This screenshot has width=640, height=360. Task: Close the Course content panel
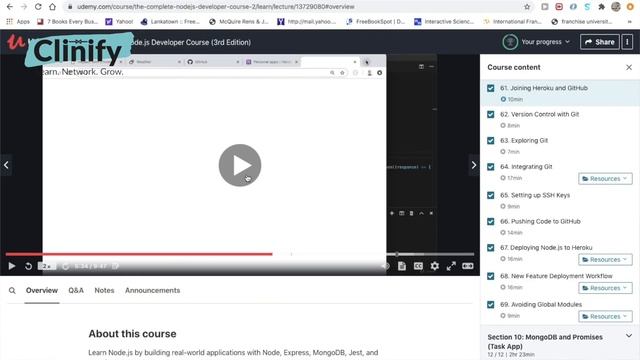(x=629, y=67)
